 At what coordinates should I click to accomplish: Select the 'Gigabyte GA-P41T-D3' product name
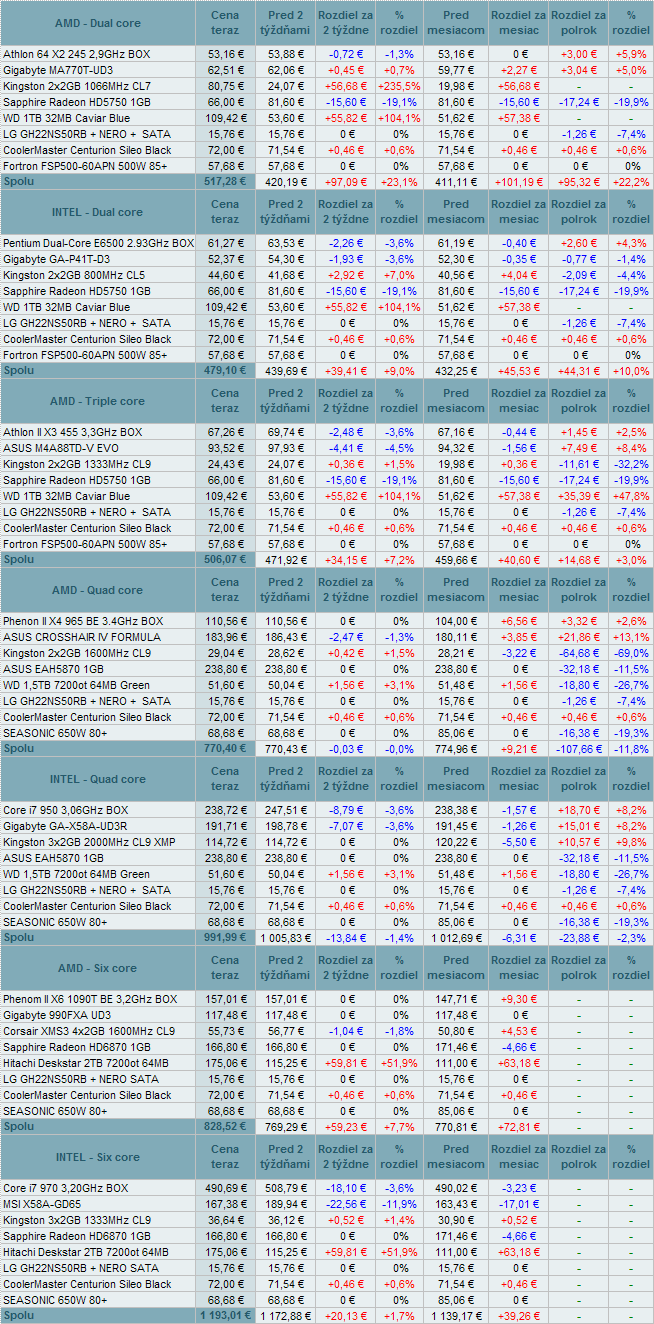(x=56, y=259)
